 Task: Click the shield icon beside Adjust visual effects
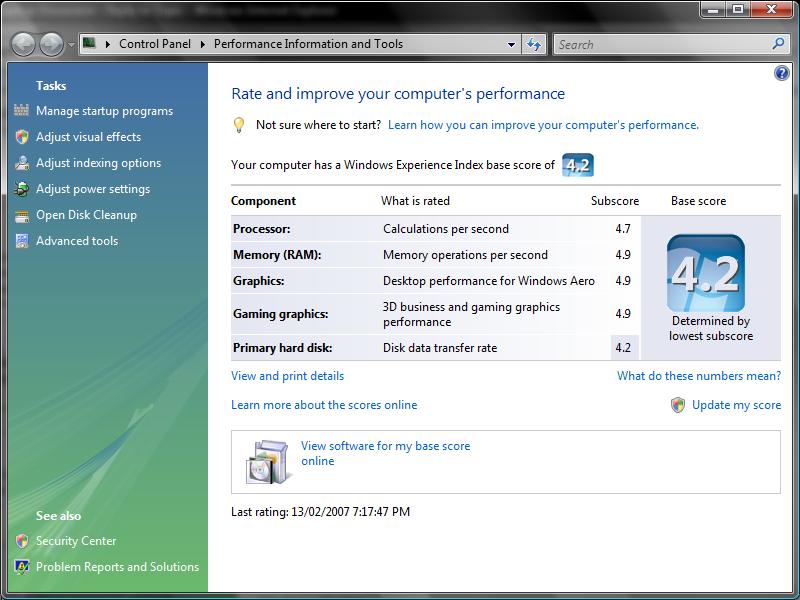21,137
